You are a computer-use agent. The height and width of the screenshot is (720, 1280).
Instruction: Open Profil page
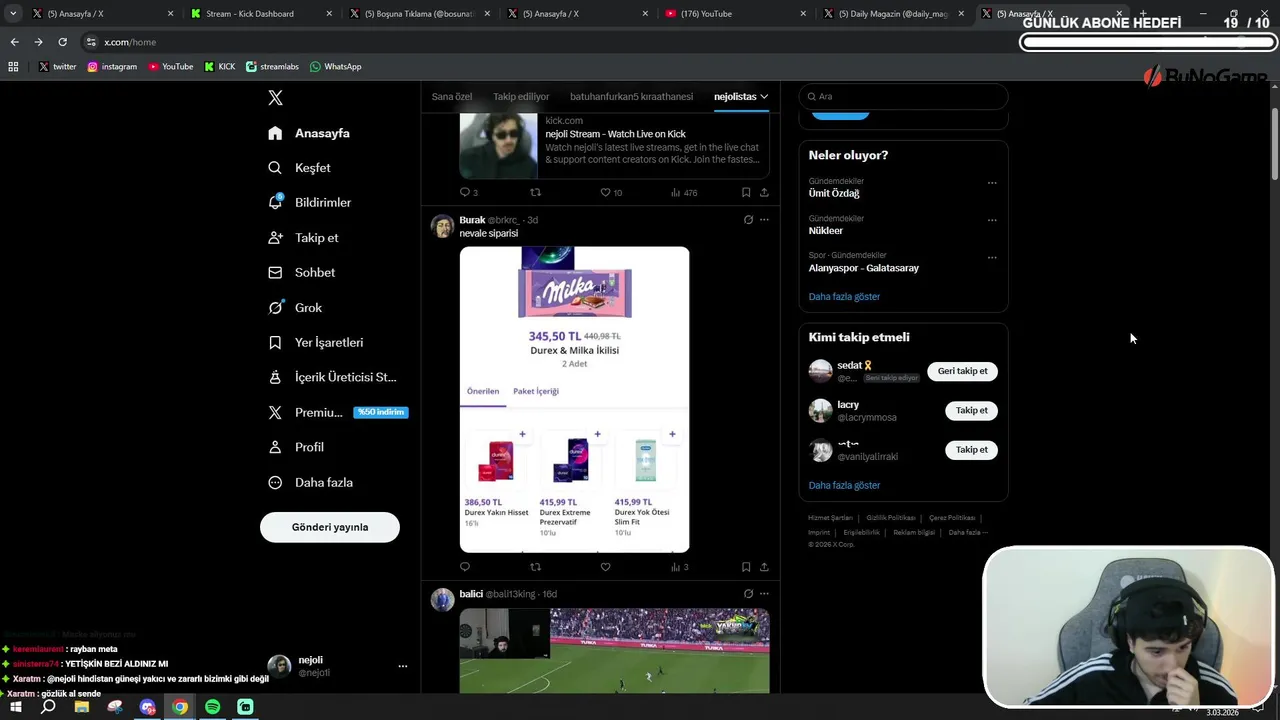(296, 447)
